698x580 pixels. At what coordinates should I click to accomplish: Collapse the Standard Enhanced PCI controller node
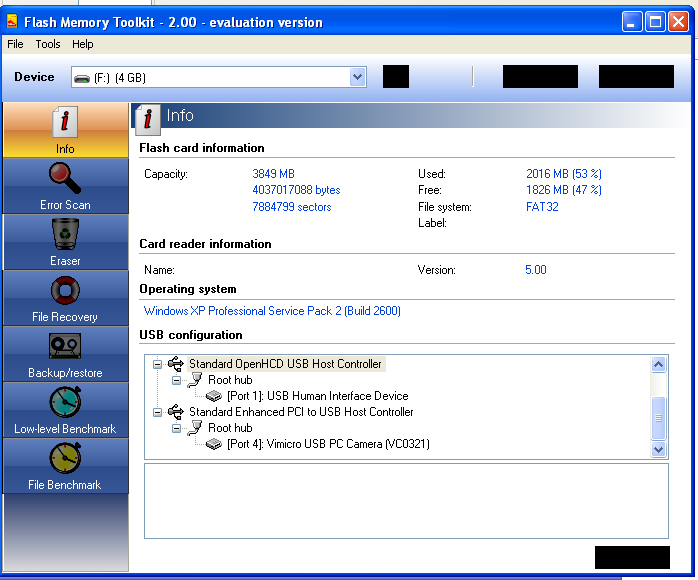(x=157, y=412)
